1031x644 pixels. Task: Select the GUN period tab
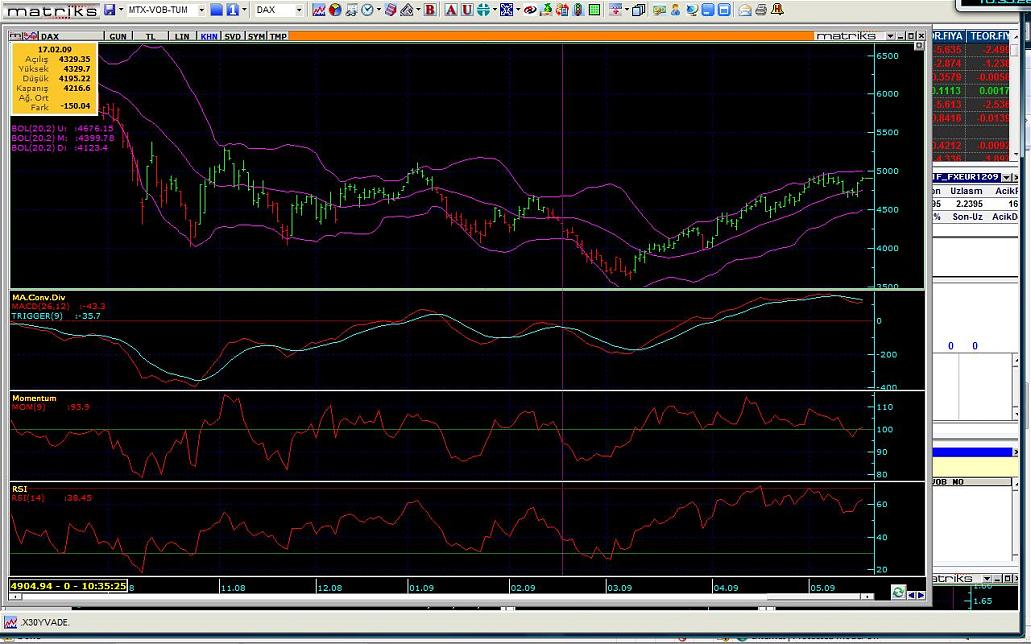point(118,36)
